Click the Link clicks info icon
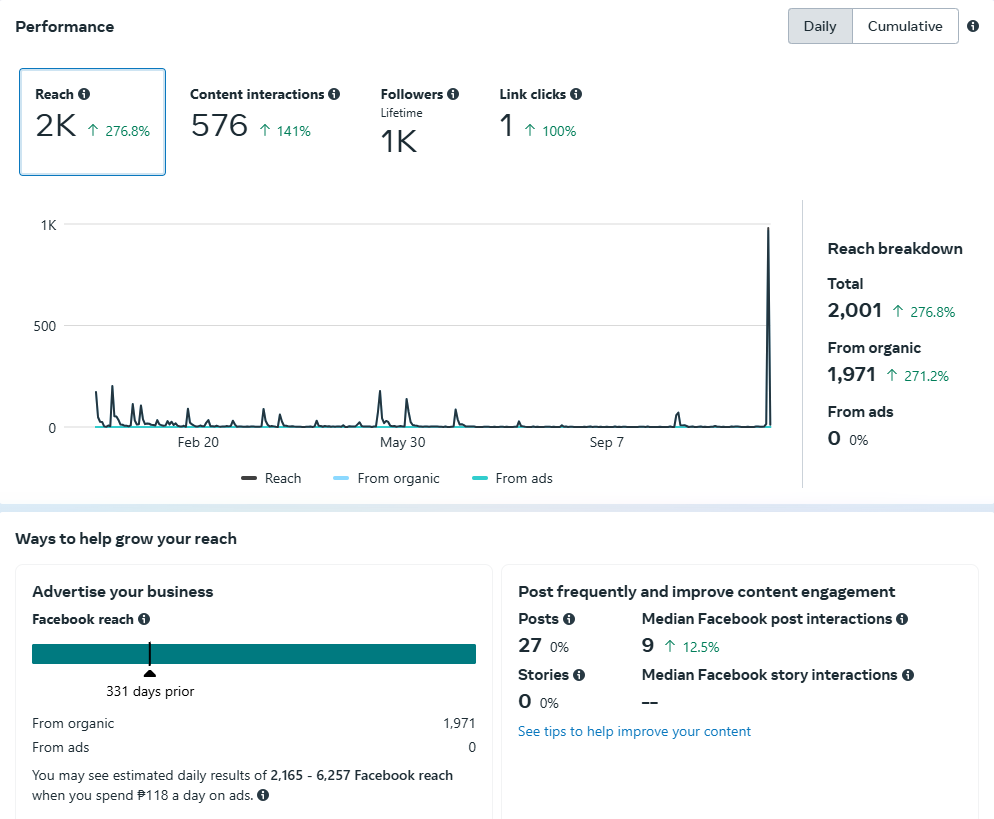 576,94
